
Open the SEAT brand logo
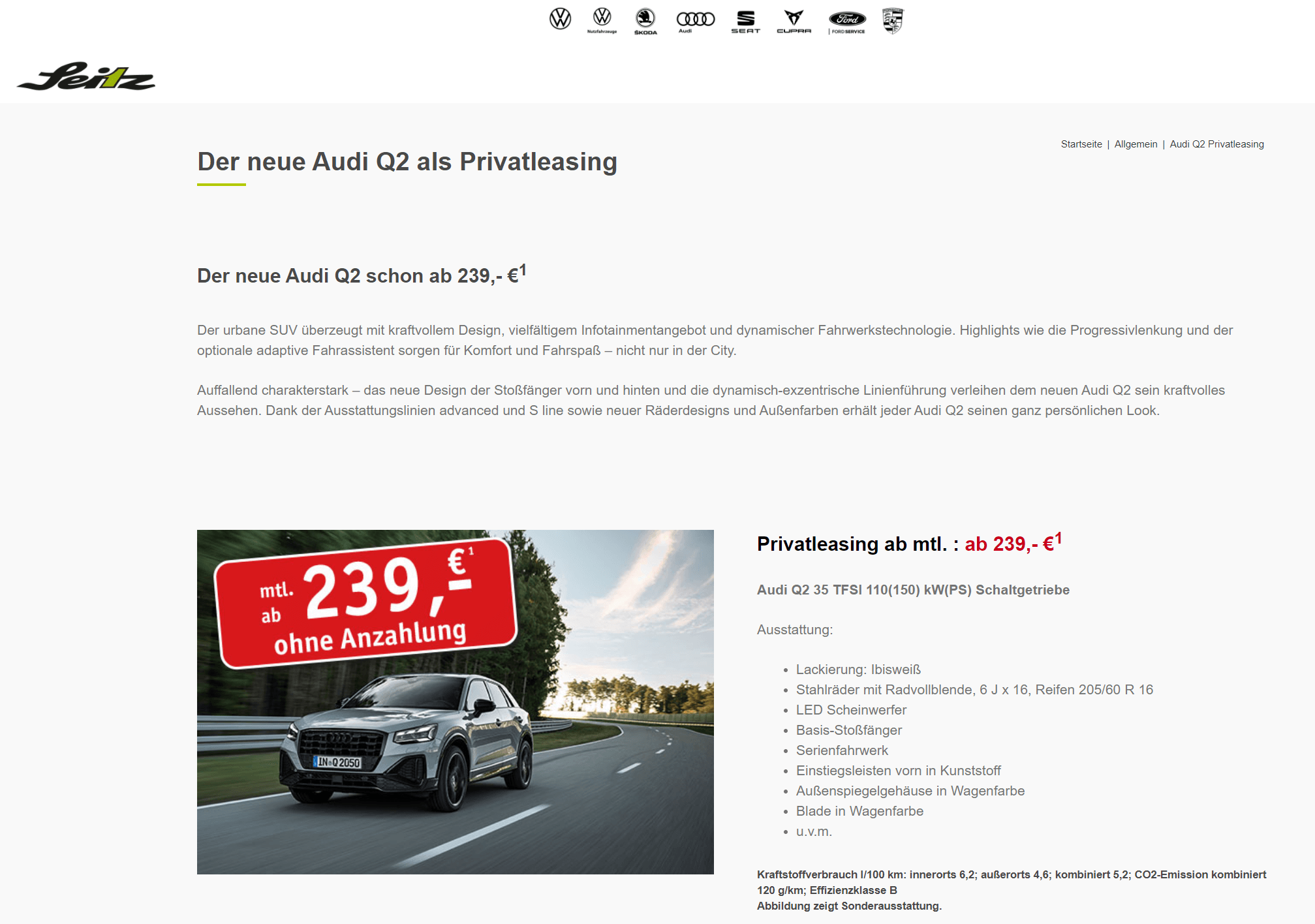coord(745,22)
